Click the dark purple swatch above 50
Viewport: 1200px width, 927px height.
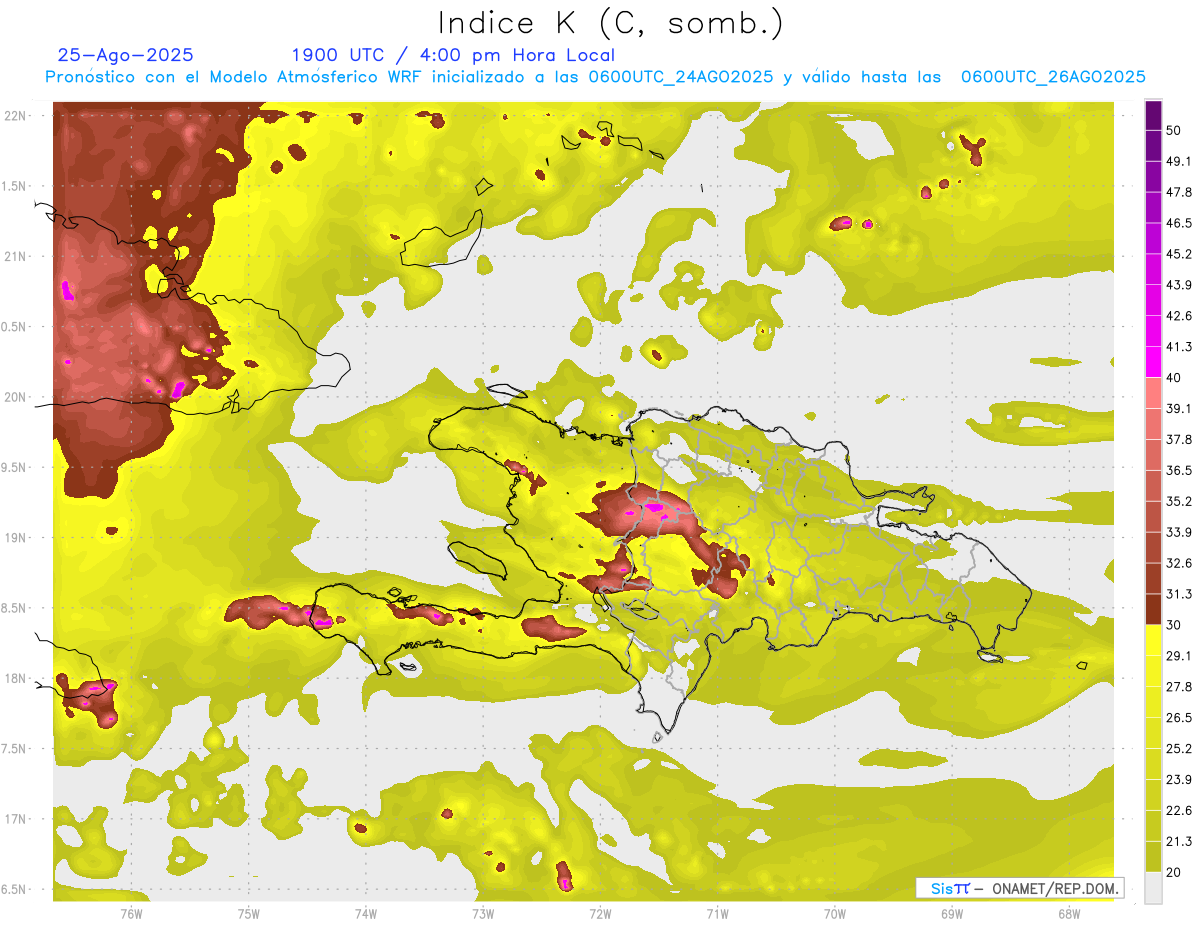[1153, 115]
